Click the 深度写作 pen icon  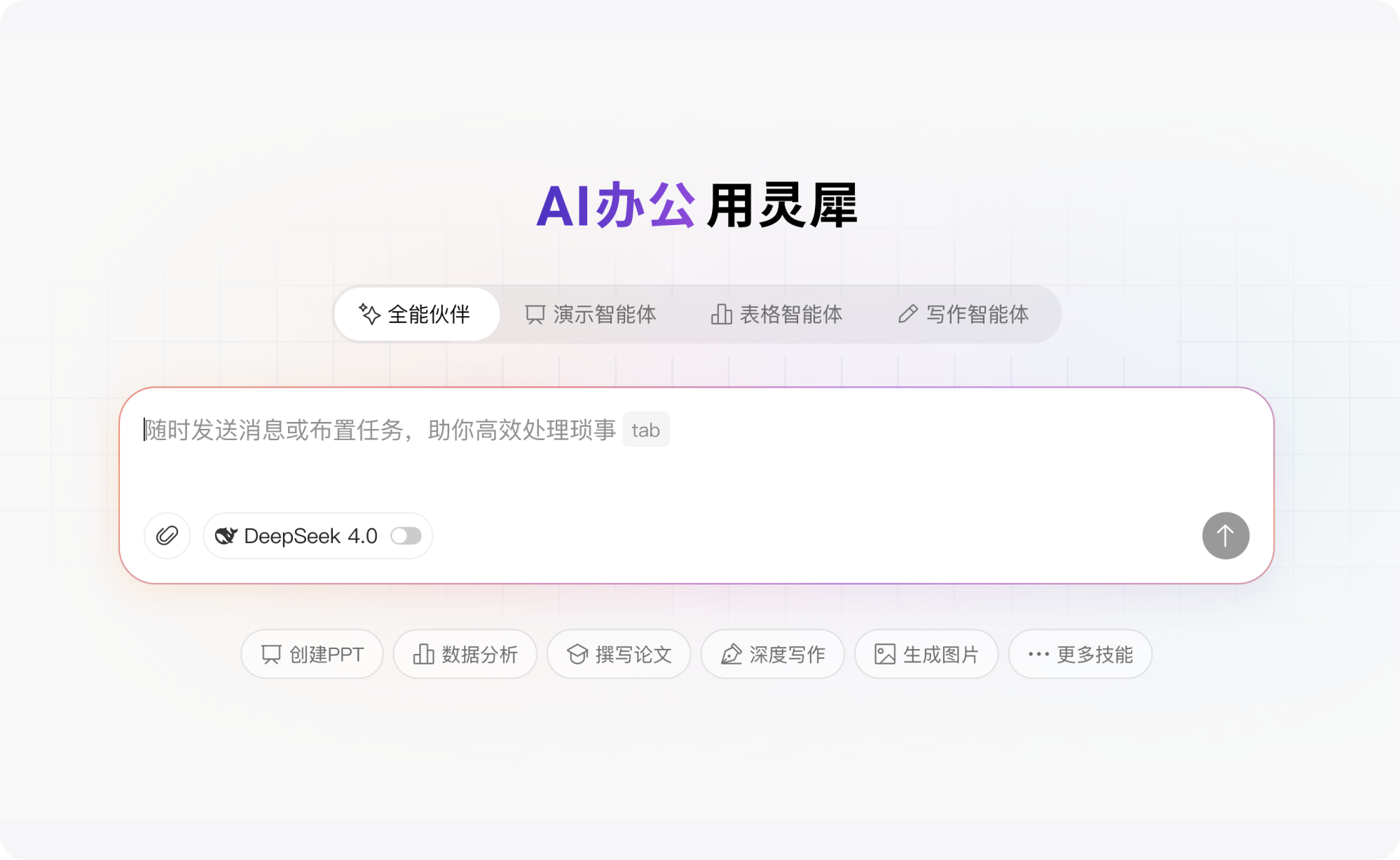(732, 654)
